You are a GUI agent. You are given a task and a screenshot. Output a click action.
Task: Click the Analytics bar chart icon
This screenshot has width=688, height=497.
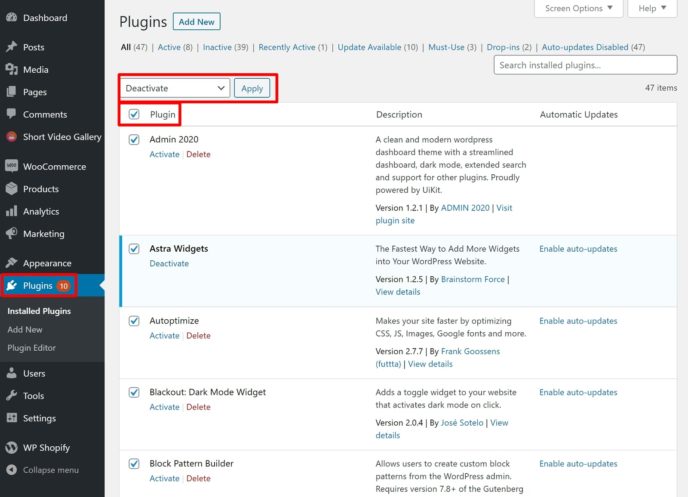pos(12,211)
